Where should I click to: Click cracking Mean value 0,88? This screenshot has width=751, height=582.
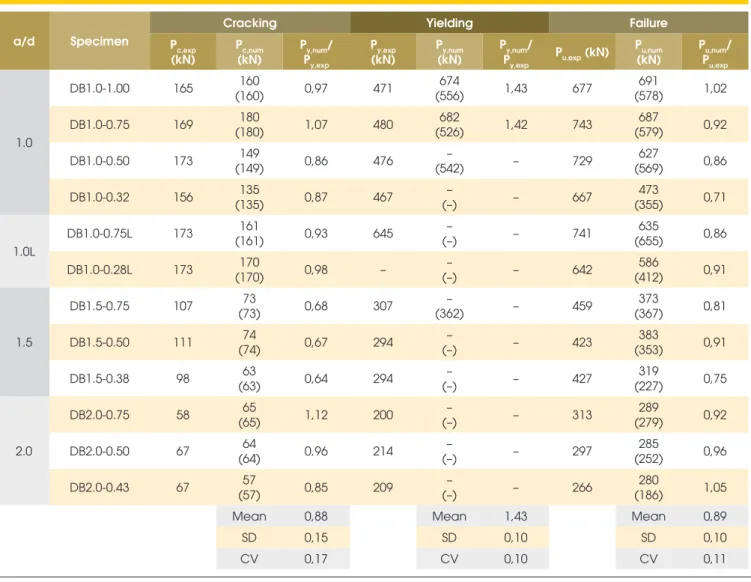point(316,516)
